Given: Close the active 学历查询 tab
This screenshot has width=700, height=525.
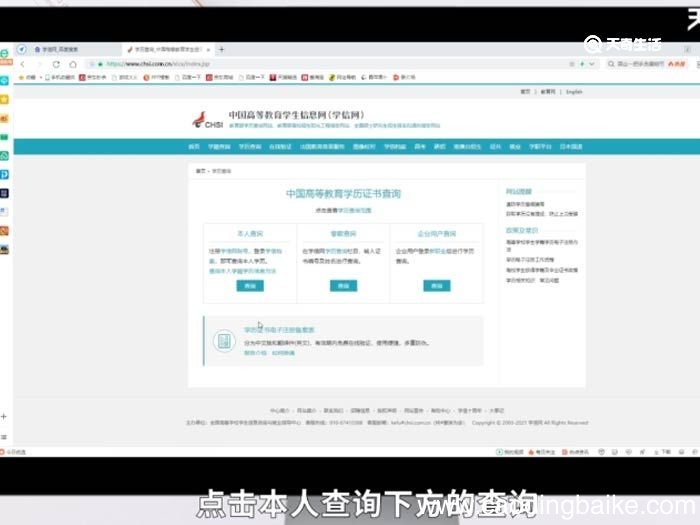Looking at the screenshot, I should (208, 50).
